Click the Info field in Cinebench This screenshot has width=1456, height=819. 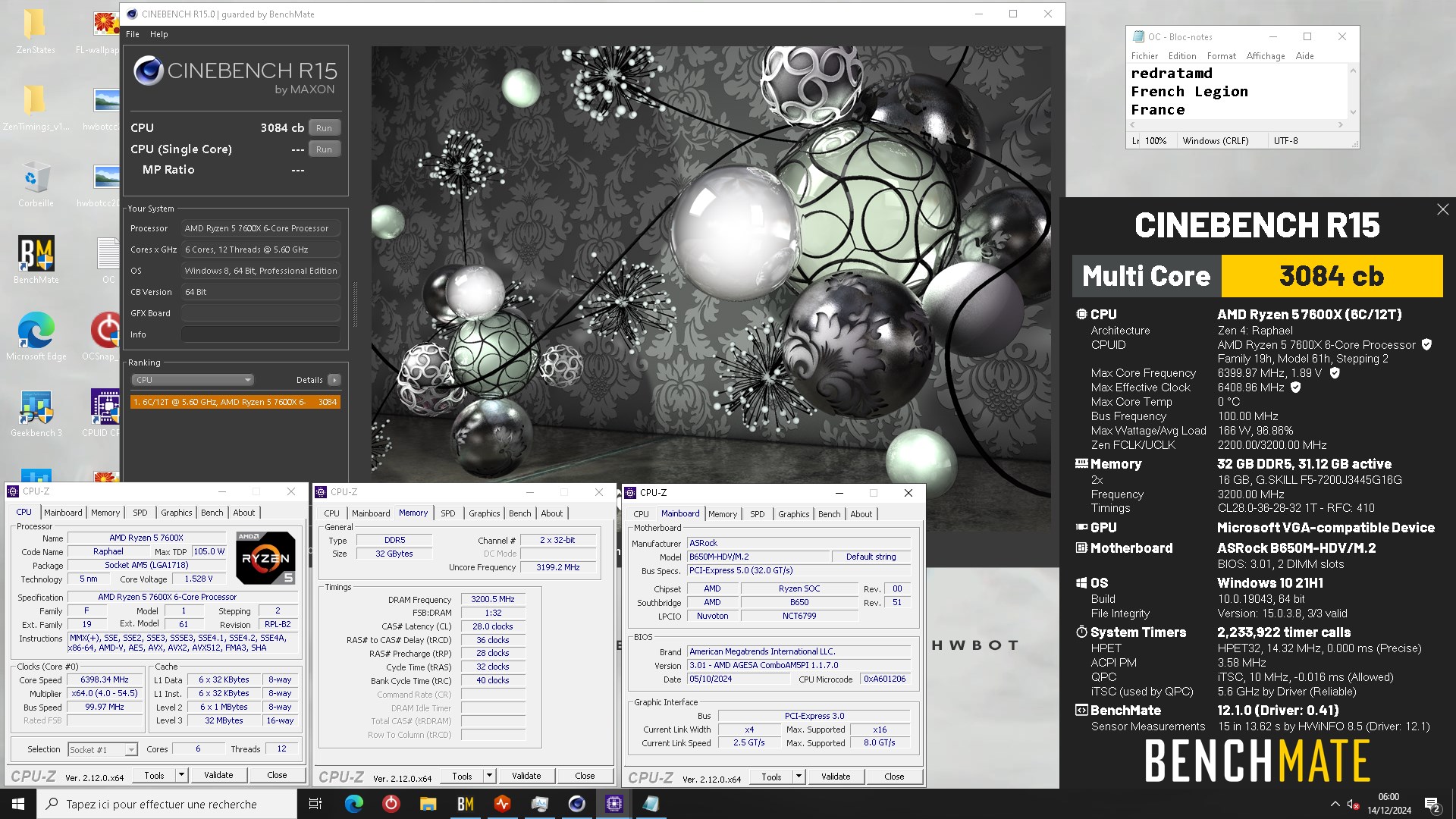[x=260, y=334]
